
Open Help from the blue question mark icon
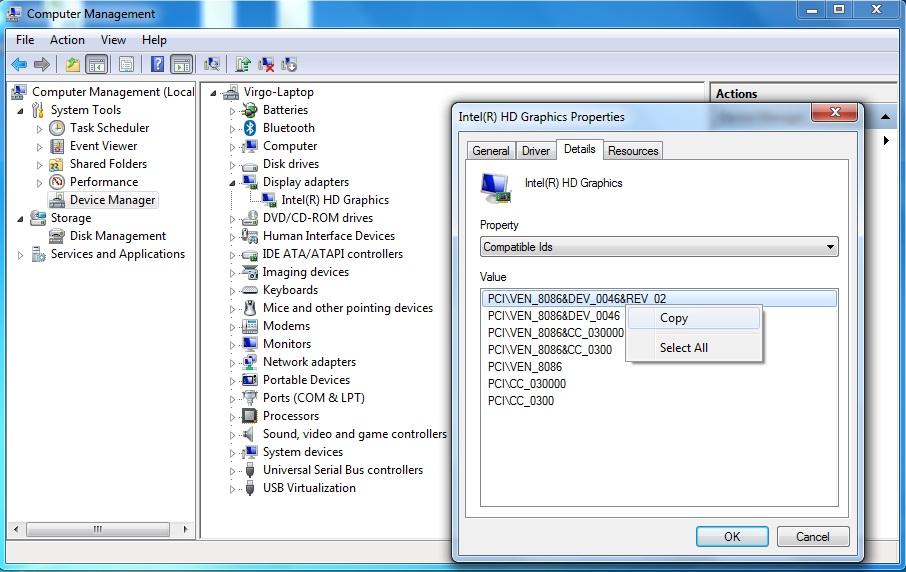(x=157, y=64)
